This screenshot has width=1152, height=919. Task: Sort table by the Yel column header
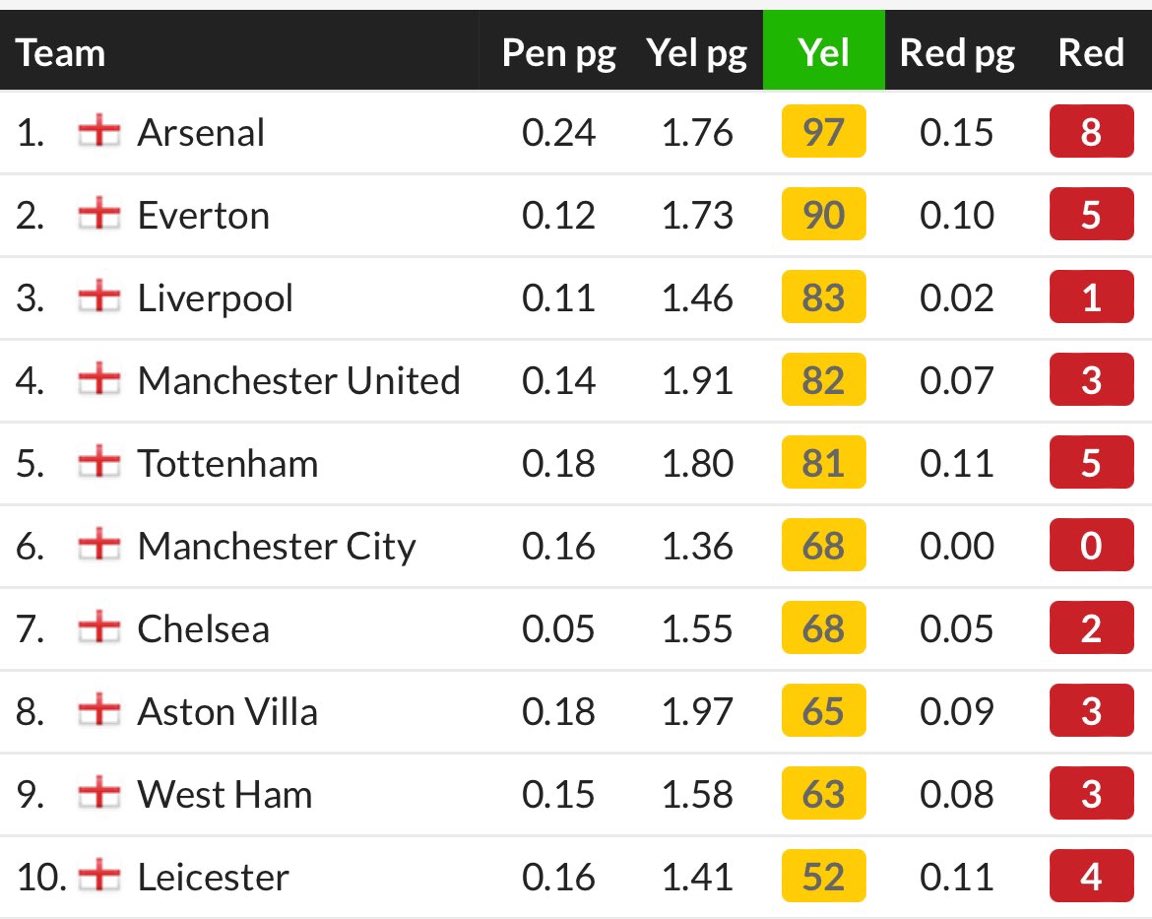click(x=823, y=52)
